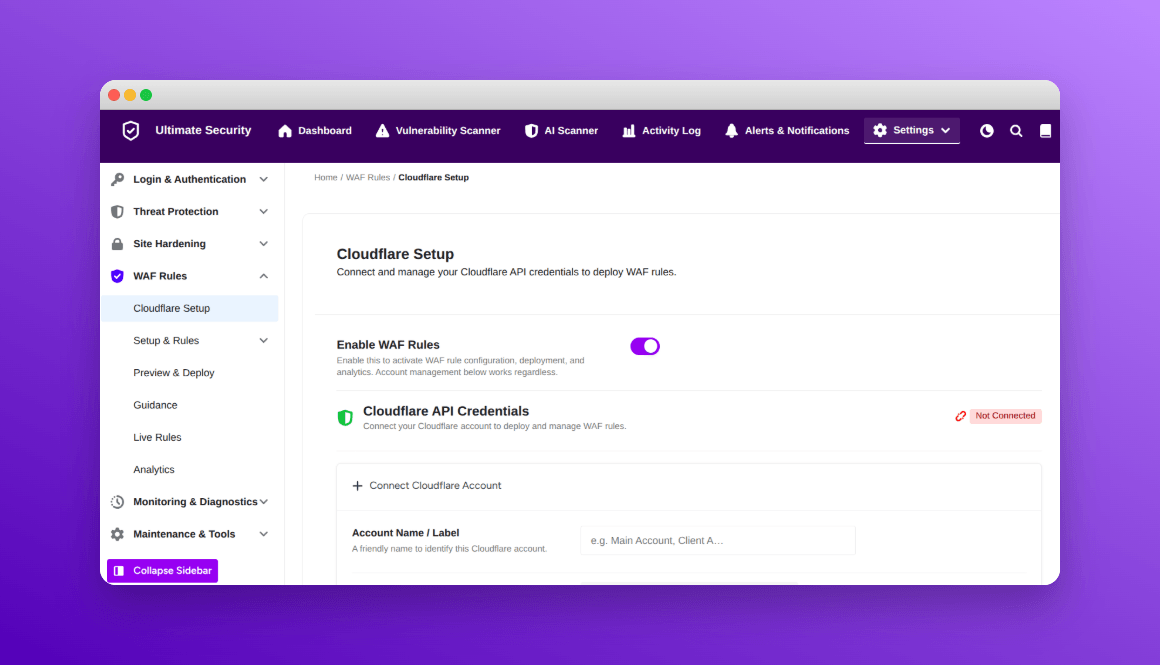
Task: Click the Maintenance & Tools gear icon
Action: pyautogui.click(x=117, y=534)
